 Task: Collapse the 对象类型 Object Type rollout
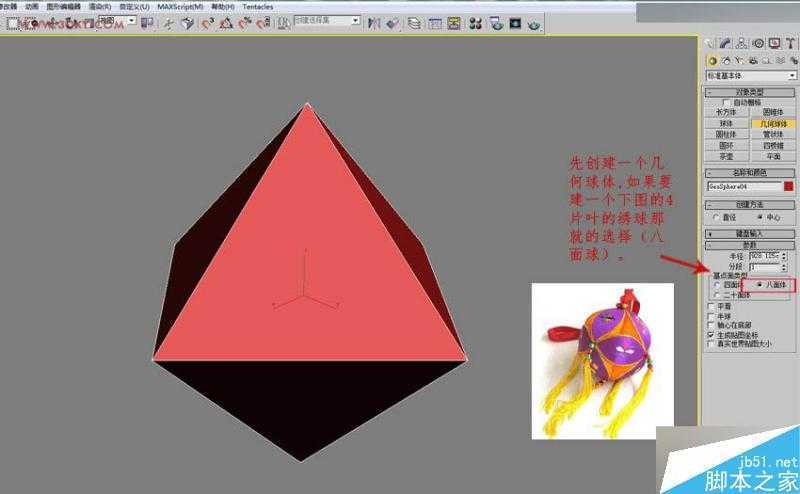(x=749, y=92)
